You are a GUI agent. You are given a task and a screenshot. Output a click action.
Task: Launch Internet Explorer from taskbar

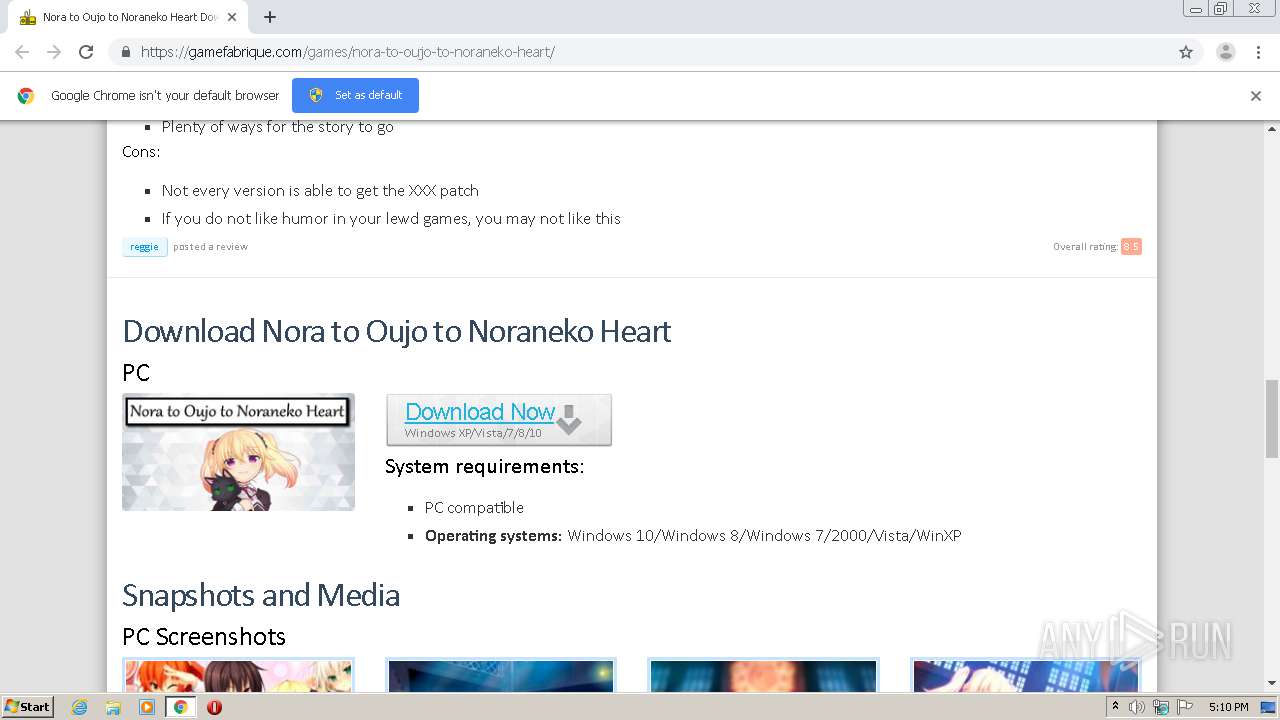coord(80,707)
